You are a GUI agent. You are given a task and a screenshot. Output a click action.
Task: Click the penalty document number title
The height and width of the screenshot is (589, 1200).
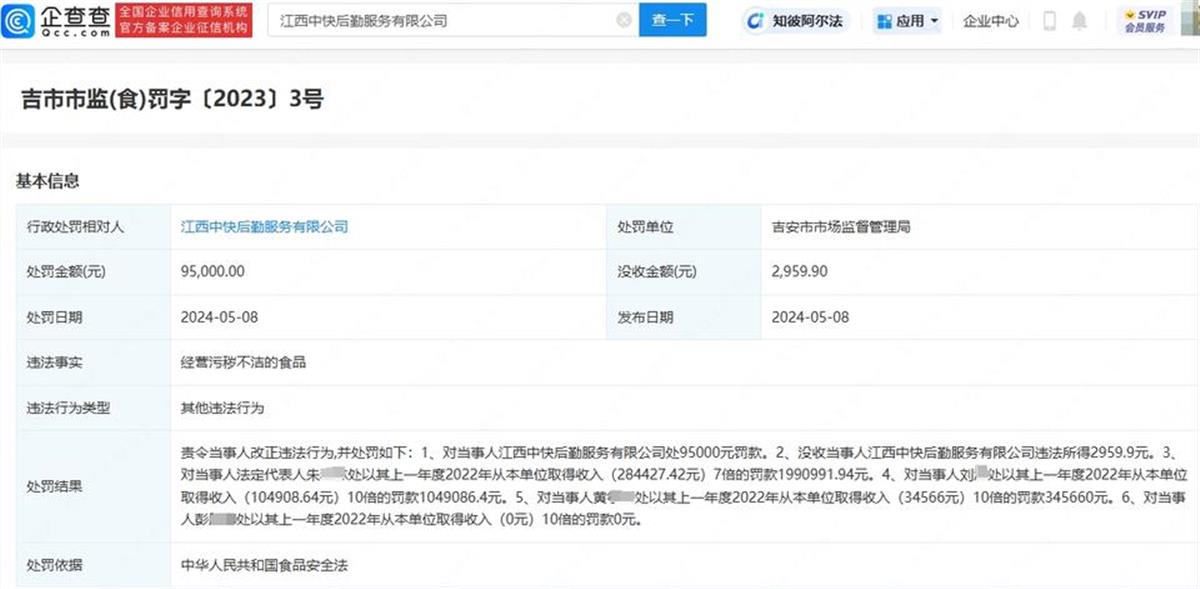(x=172, y=99)
